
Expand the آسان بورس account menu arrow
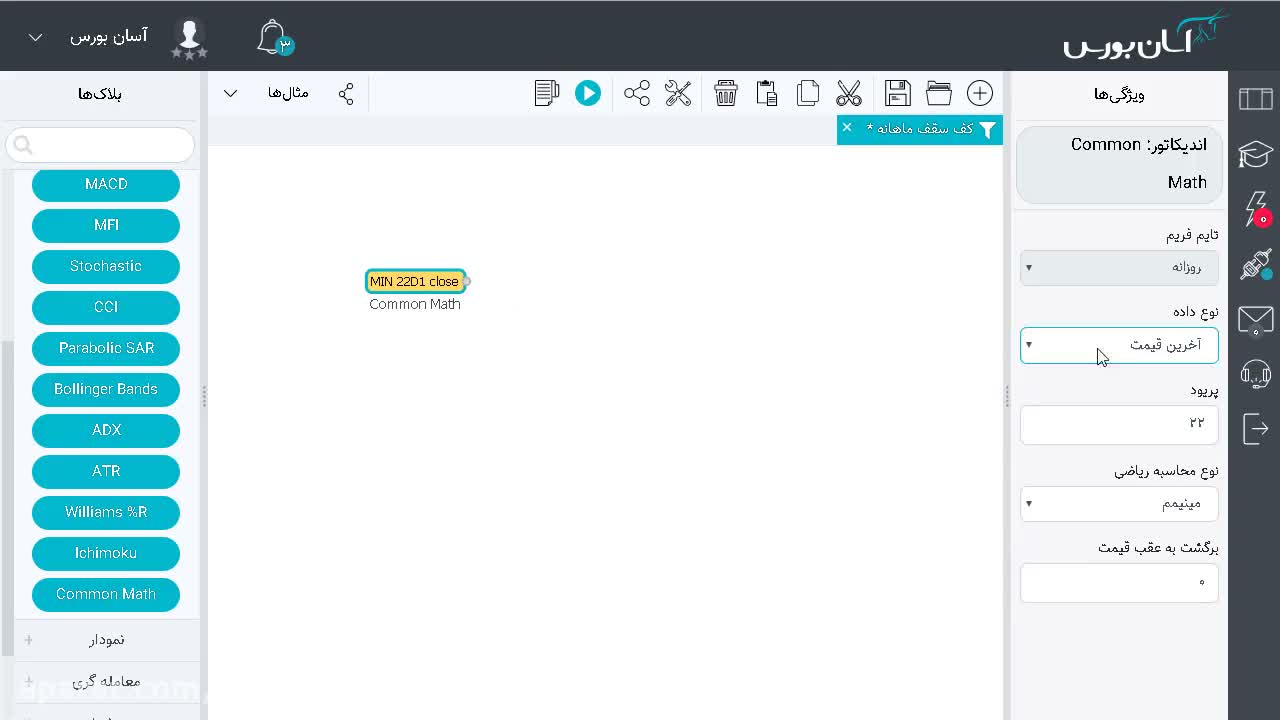coord(36,37)
